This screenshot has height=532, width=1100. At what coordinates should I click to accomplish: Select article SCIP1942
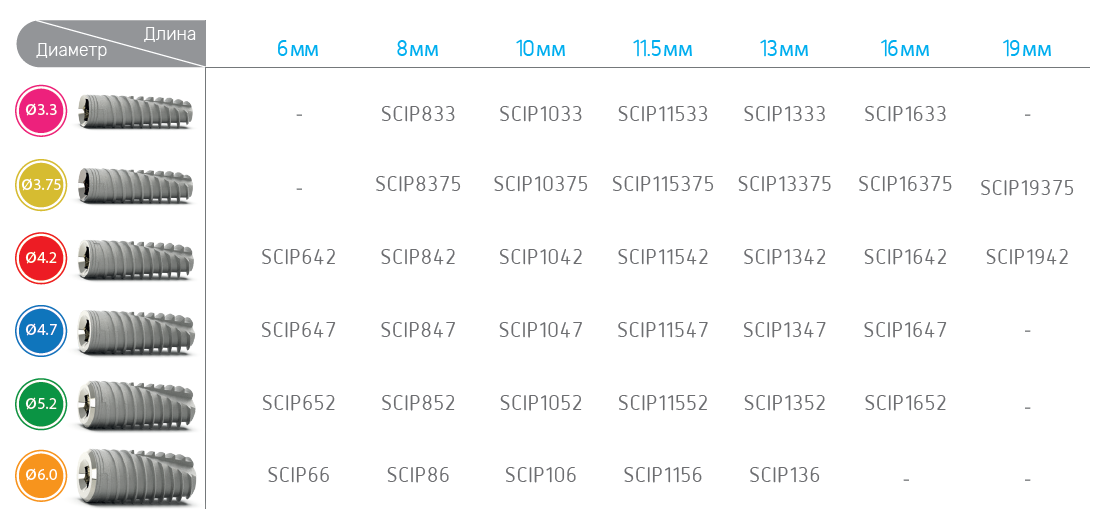tap(1027, 258)
